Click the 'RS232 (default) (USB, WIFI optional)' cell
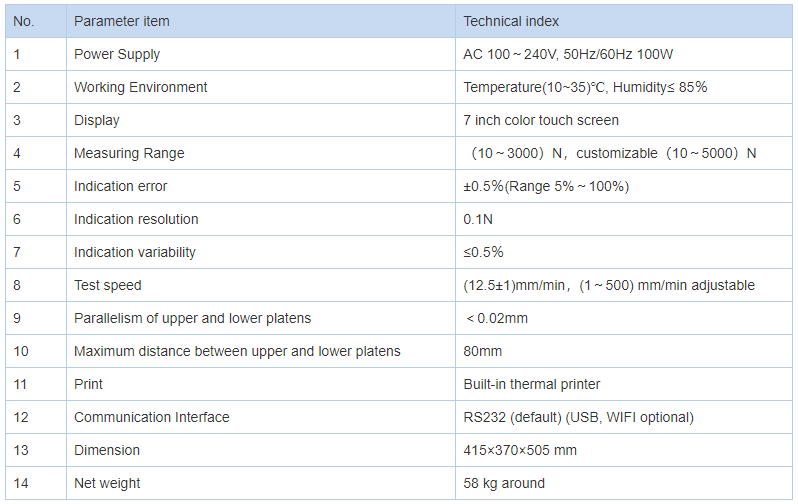This screenshot has height=504, width=798. pyautogui.click(x=623, y=417)
